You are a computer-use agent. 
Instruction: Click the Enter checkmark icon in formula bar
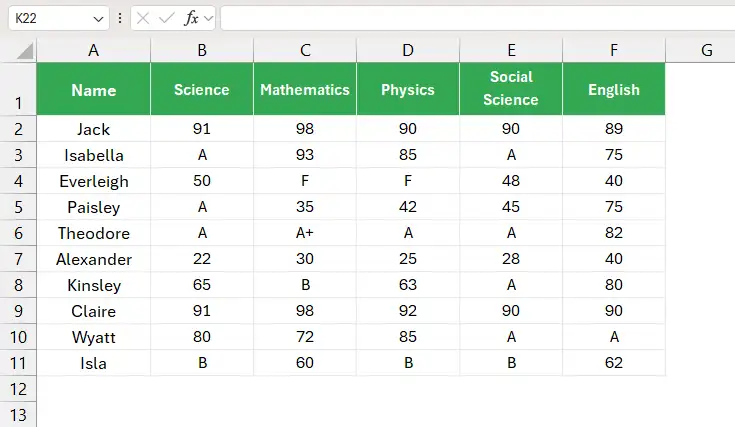click(166, 18)
